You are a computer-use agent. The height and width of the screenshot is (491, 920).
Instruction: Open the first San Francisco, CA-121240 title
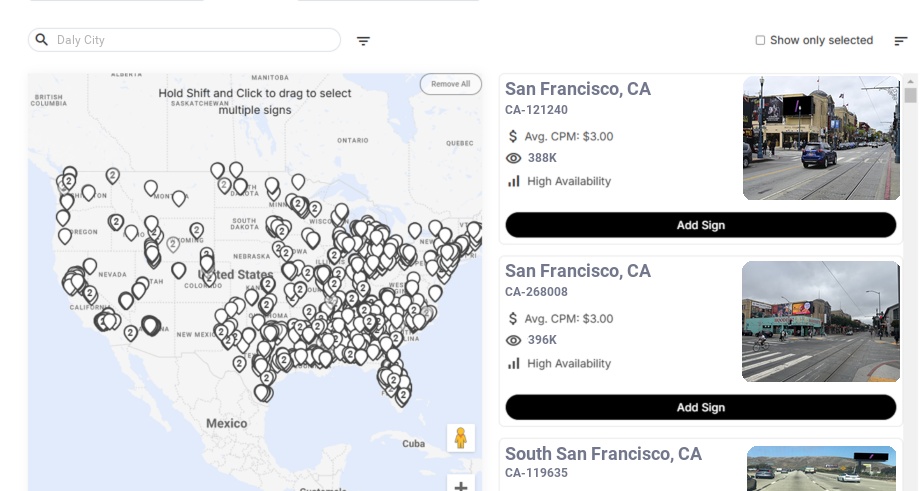pyautogui.click(x=577, y=89)
